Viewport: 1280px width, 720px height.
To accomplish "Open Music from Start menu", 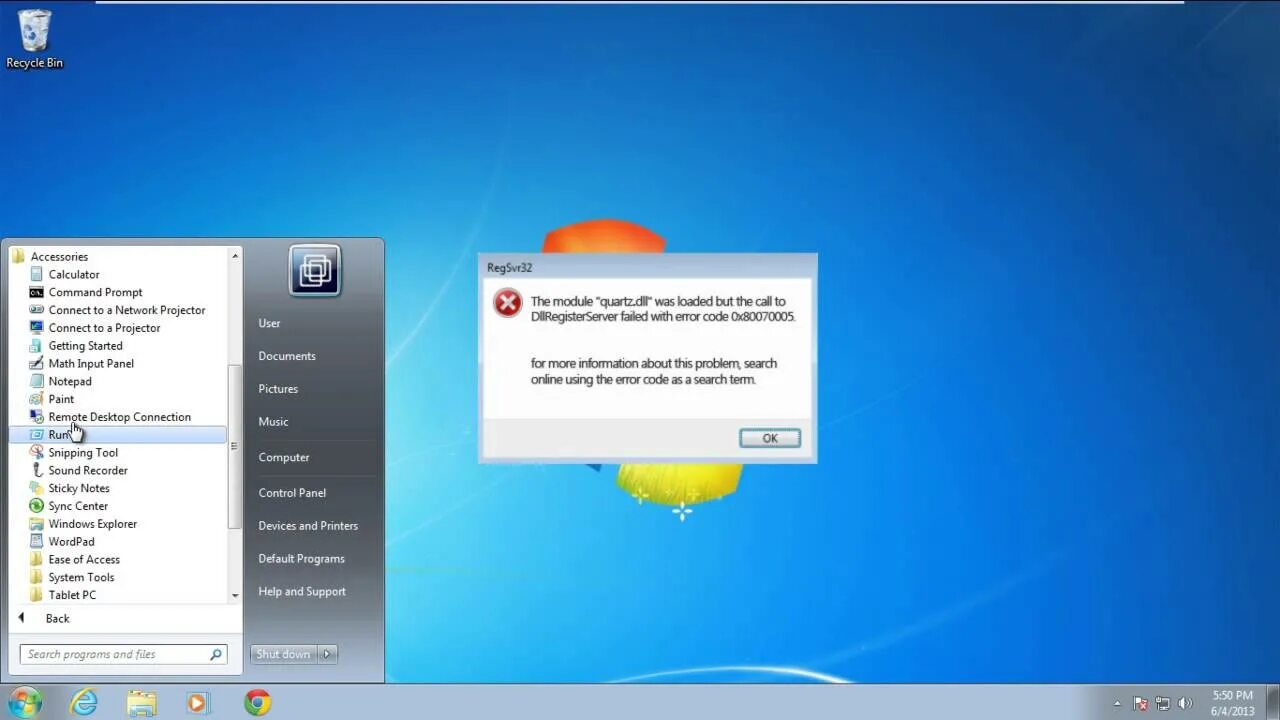I will 273,422.
